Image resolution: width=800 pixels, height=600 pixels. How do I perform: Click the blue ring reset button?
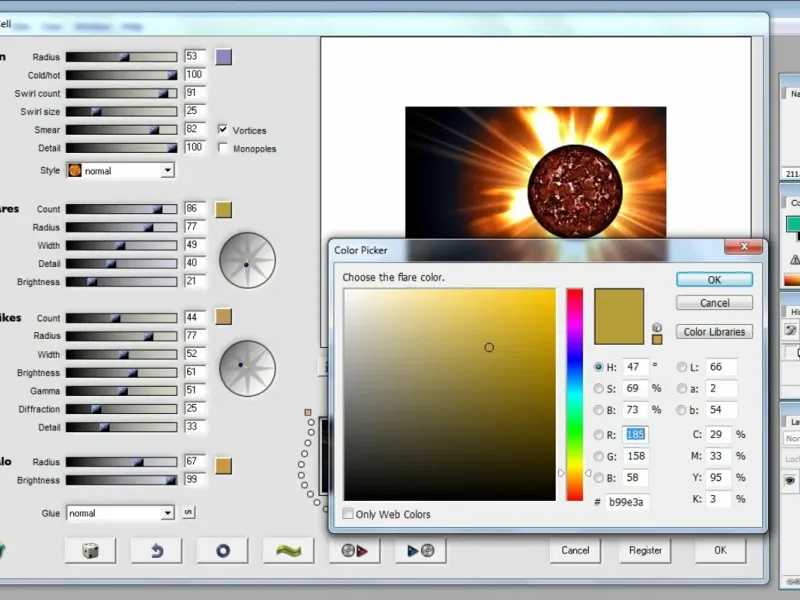(x=222, y=550)
